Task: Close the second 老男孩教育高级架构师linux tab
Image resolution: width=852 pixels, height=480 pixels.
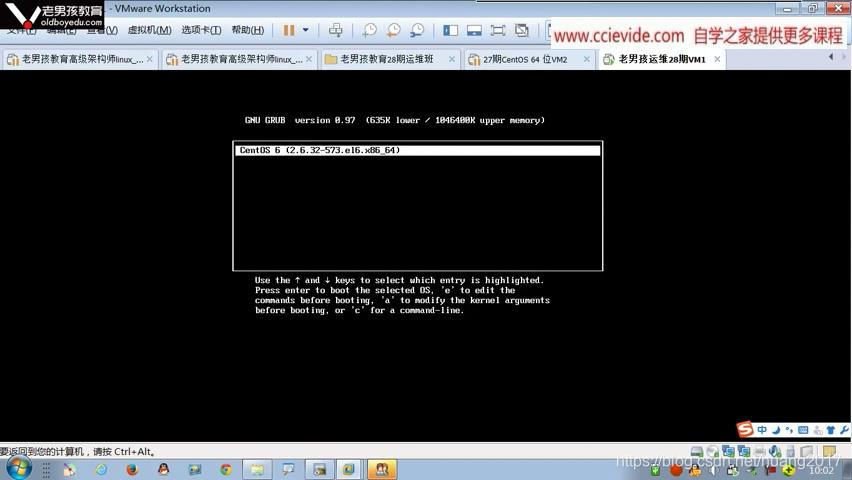Action: (x=309, y=59)
